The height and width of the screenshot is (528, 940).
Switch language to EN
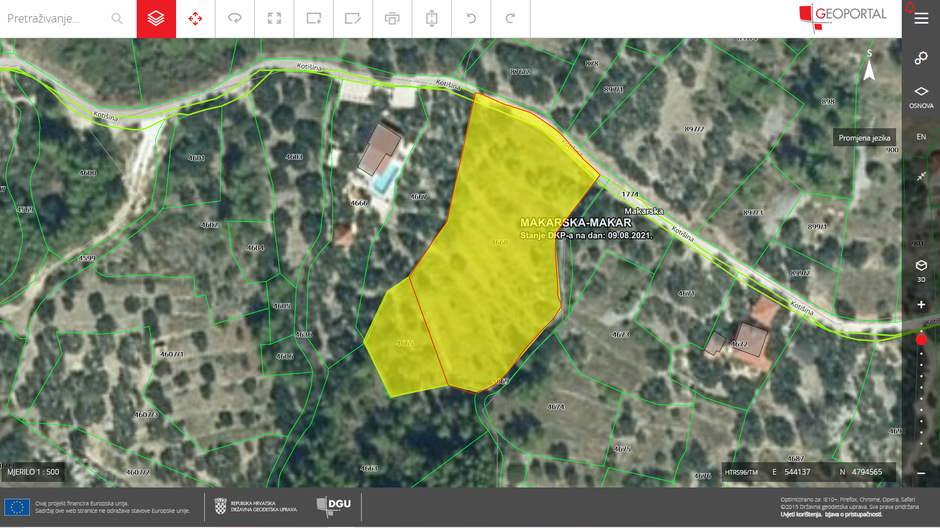921,137
